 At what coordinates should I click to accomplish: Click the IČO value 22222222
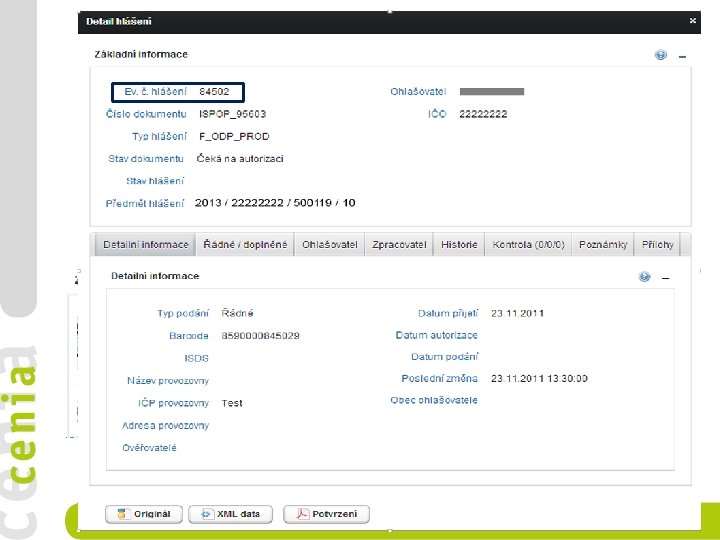(x=483, y=114)
